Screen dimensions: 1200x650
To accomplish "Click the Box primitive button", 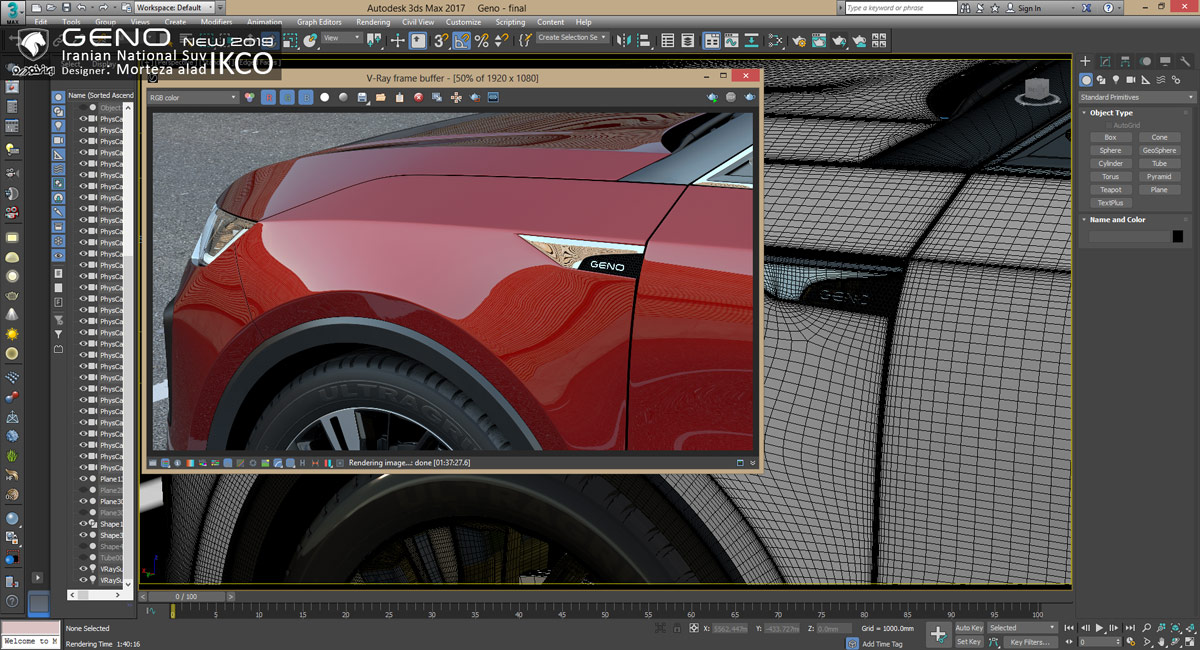I will [1110, 137].
